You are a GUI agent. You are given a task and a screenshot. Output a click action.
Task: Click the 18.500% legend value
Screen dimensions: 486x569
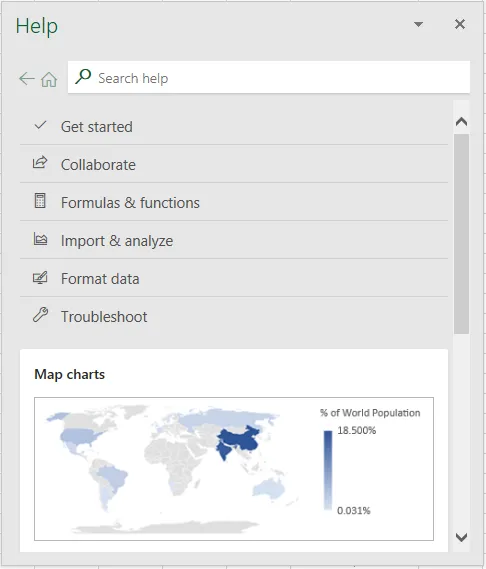[x=356, y=431]
